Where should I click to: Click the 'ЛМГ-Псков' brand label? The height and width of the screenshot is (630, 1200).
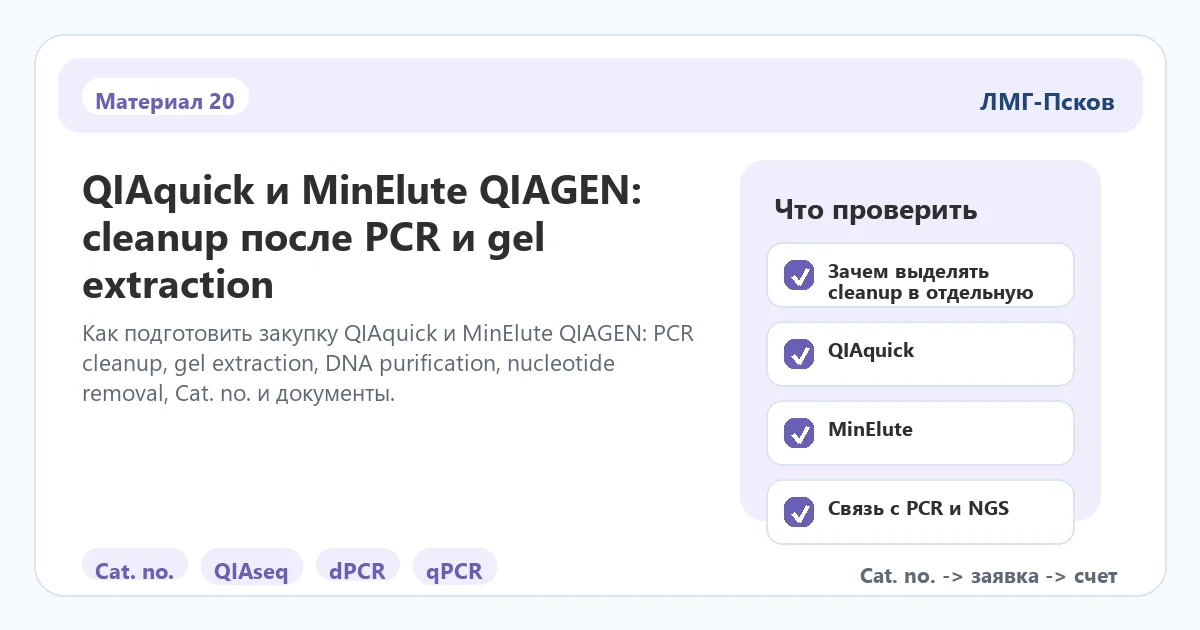click(1047, 101)
